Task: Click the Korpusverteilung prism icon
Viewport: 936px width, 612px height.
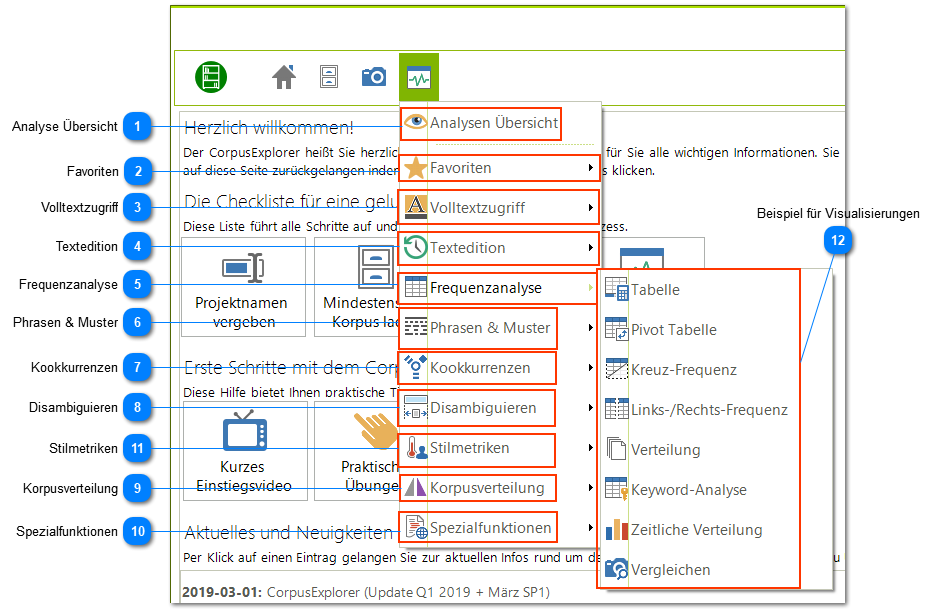Action: (415, 487)
